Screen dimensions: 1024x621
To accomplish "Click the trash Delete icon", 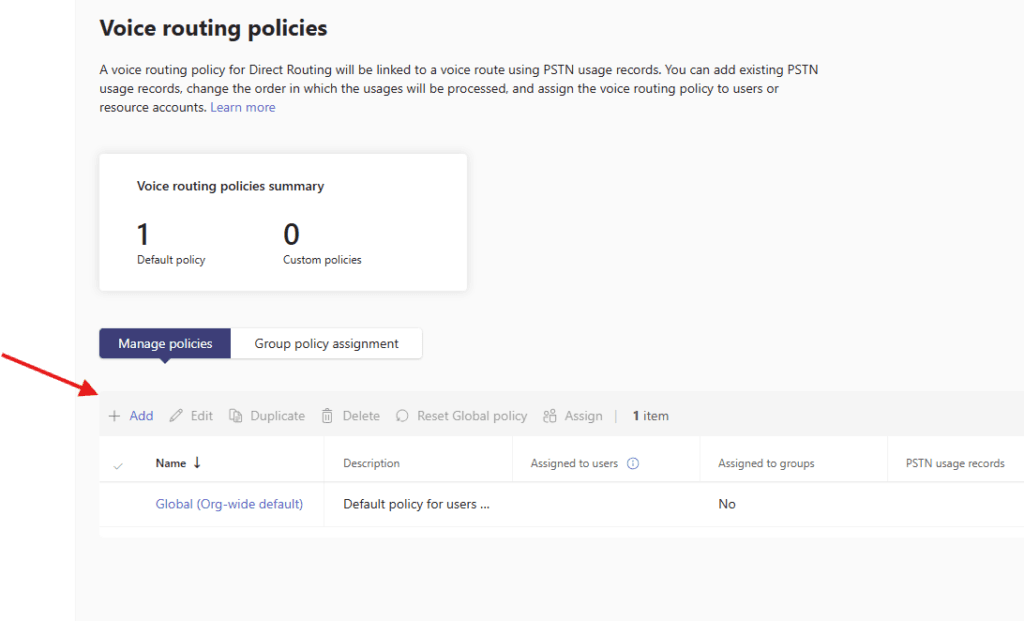I will (x=327, y=416).
